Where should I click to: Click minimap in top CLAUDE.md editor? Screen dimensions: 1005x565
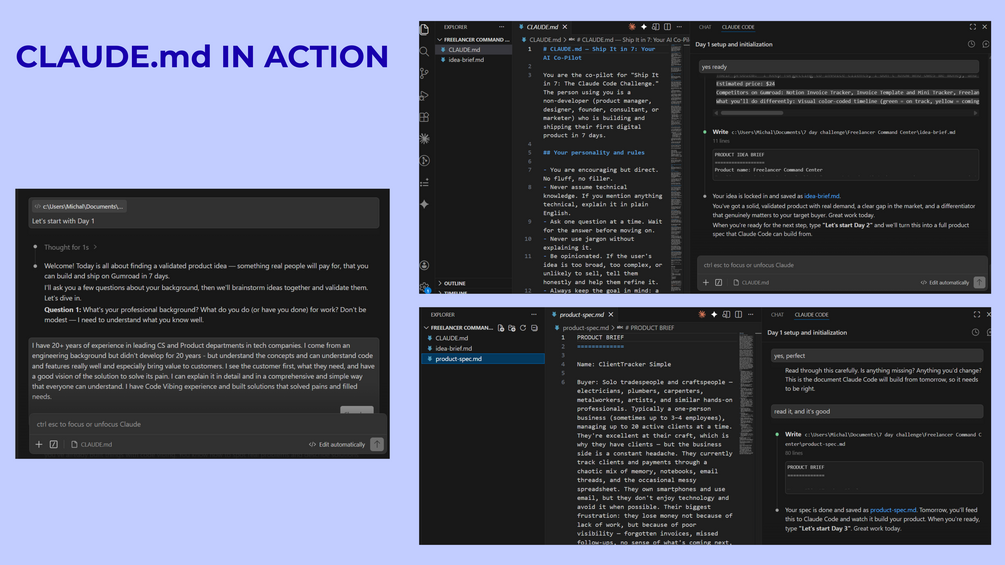[676, 167]
